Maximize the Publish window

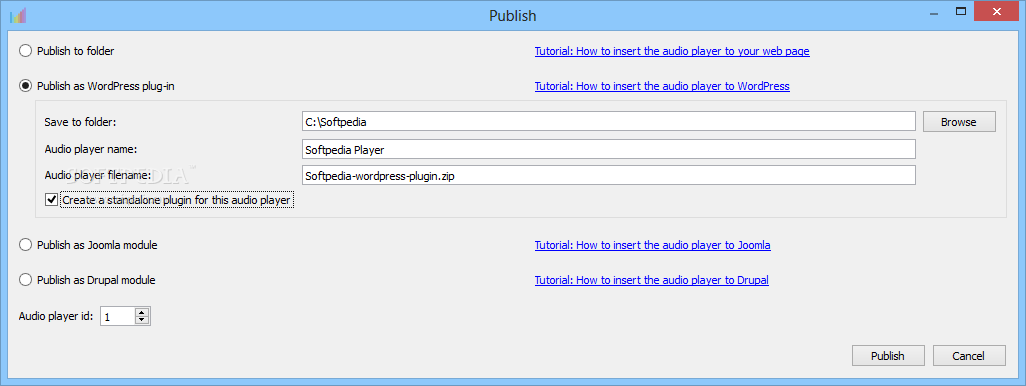[x=961, y=11]
